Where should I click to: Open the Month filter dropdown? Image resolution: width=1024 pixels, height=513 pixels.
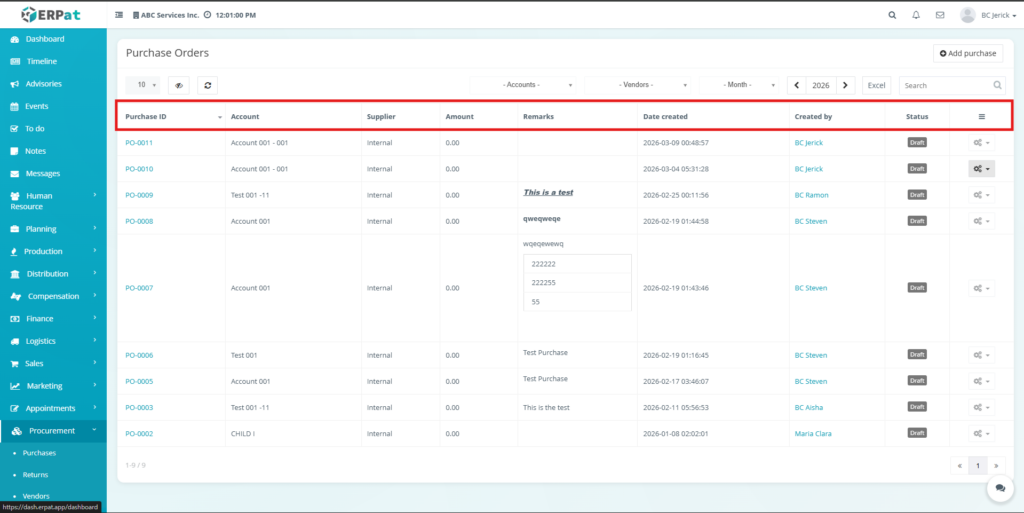click(741, 86)
